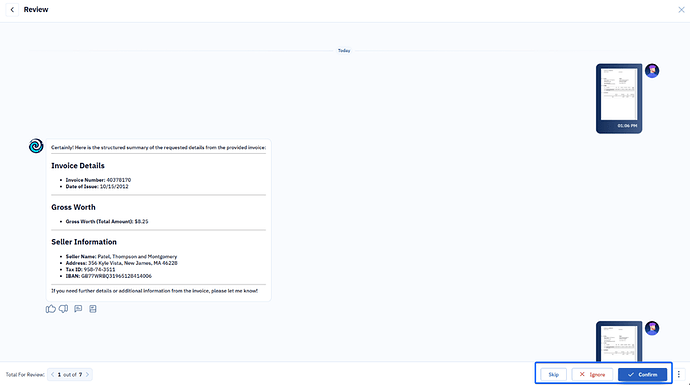Click the save icon under the response
690x385 pixels.
click(93, 309)
